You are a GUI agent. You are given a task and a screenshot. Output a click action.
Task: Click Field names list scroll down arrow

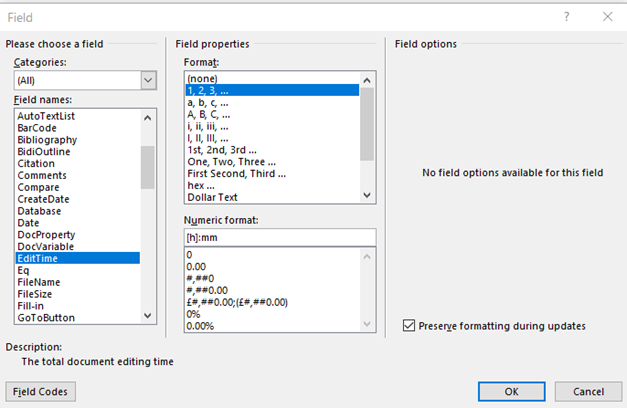coord(148,316)
